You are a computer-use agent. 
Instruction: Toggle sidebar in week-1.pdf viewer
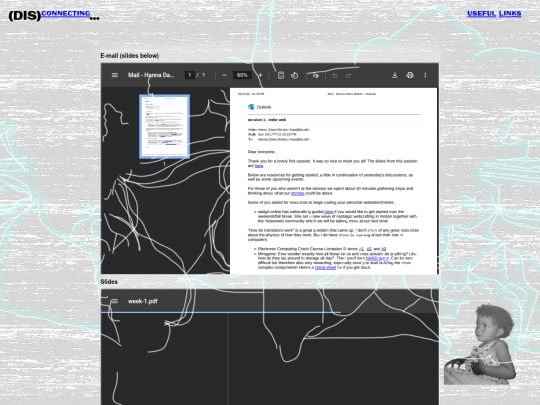click(x=115, y=301)
